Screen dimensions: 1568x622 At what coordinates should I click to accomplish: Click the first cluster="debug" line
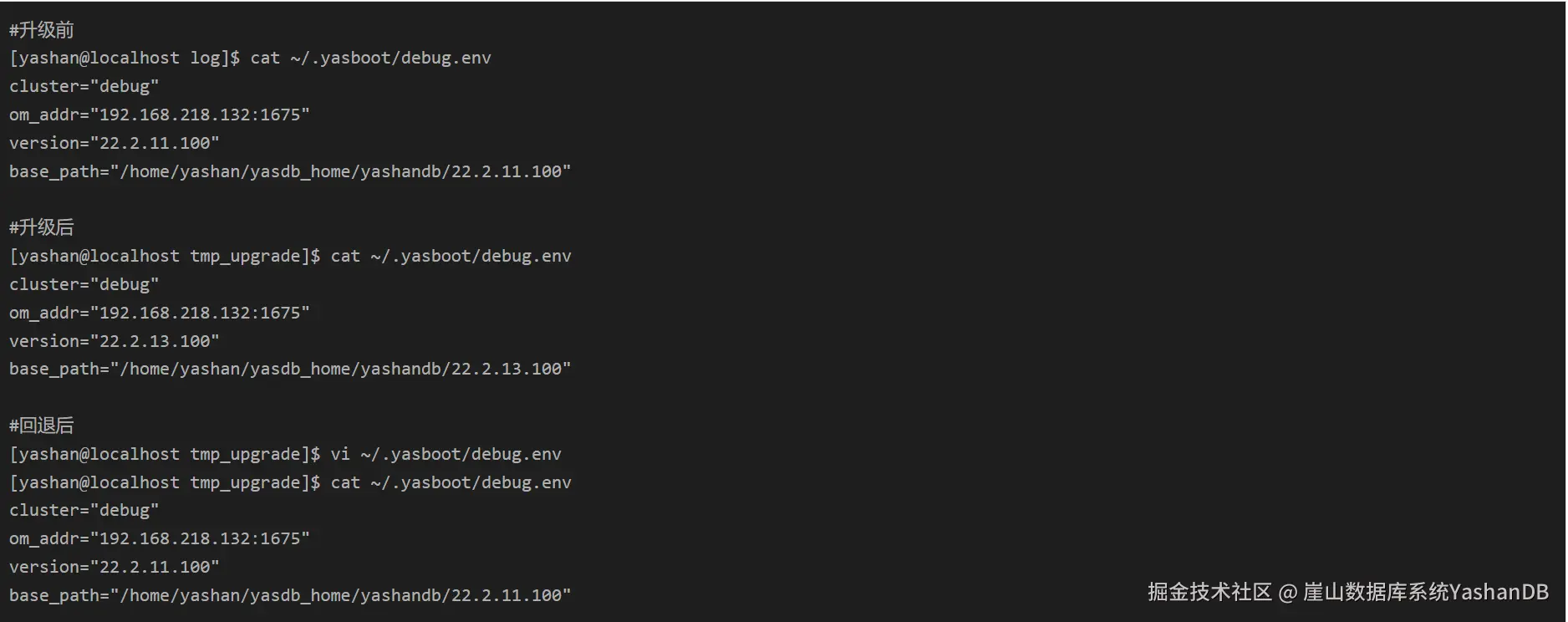click(84, 87)
